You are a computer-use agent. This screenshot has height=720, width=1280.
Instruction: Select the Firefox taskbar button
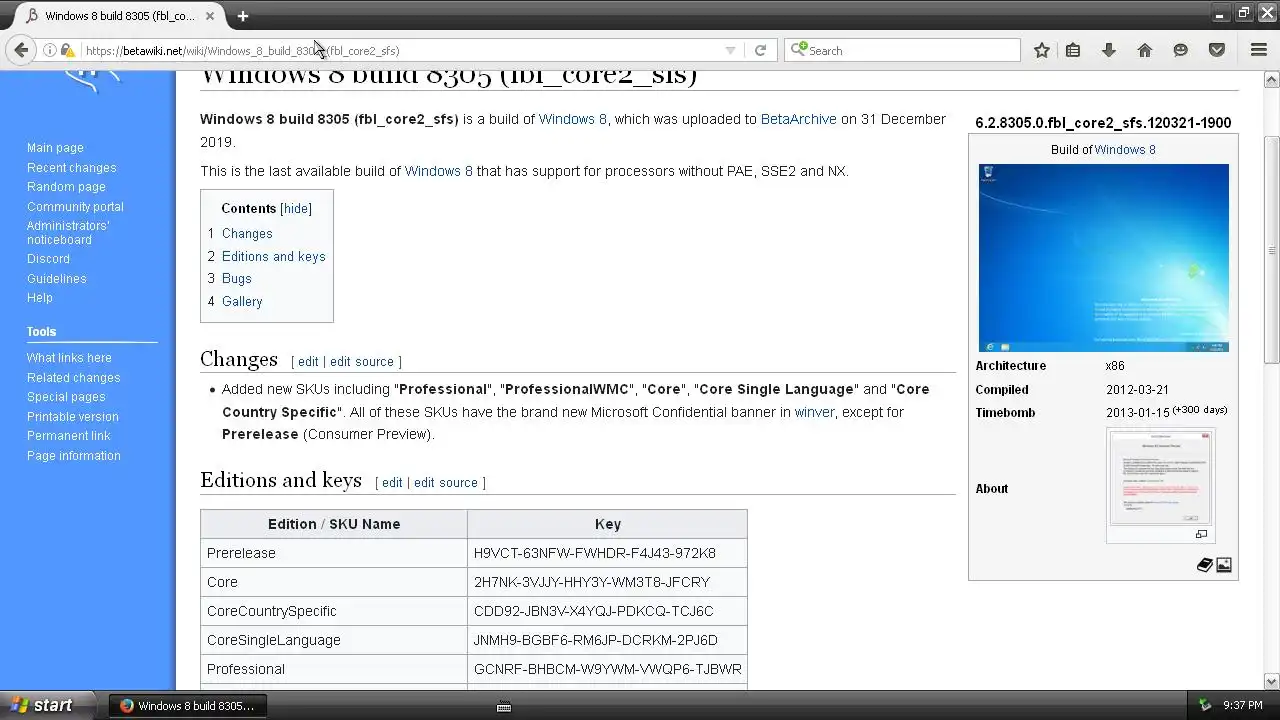[x=187, y=706]
